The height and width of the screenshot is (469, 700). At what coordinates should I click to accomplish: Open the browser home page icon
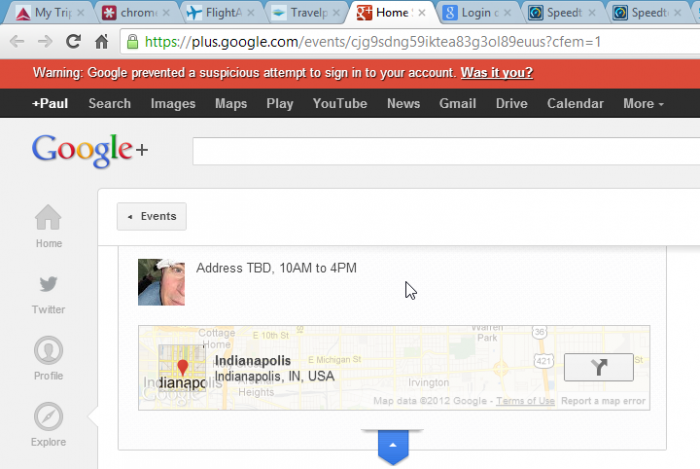[x=102, y=41]
